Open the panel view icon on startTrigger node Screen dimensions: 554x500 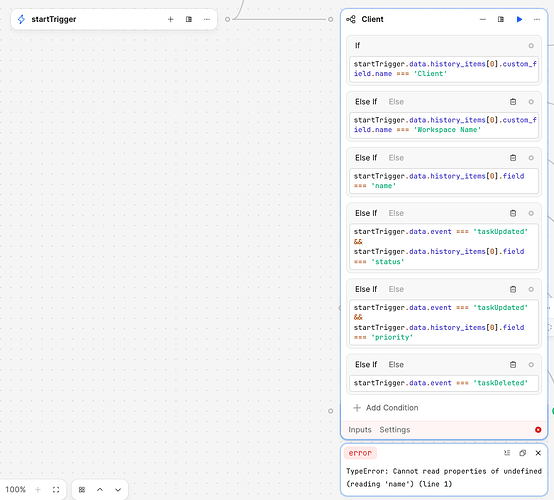point(189,19)
